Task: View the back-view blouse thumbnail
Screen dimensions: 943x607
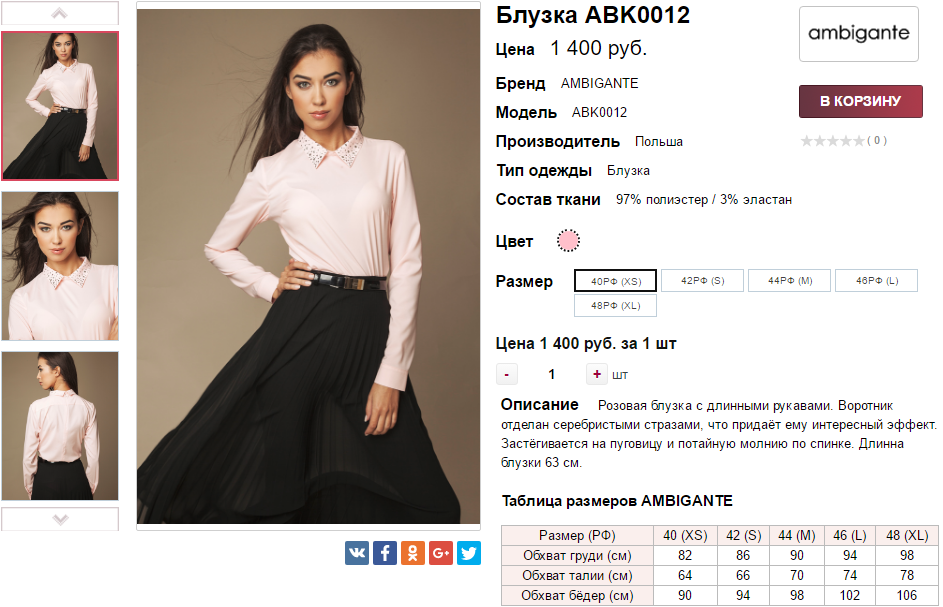Action: [x=60, y=426]
